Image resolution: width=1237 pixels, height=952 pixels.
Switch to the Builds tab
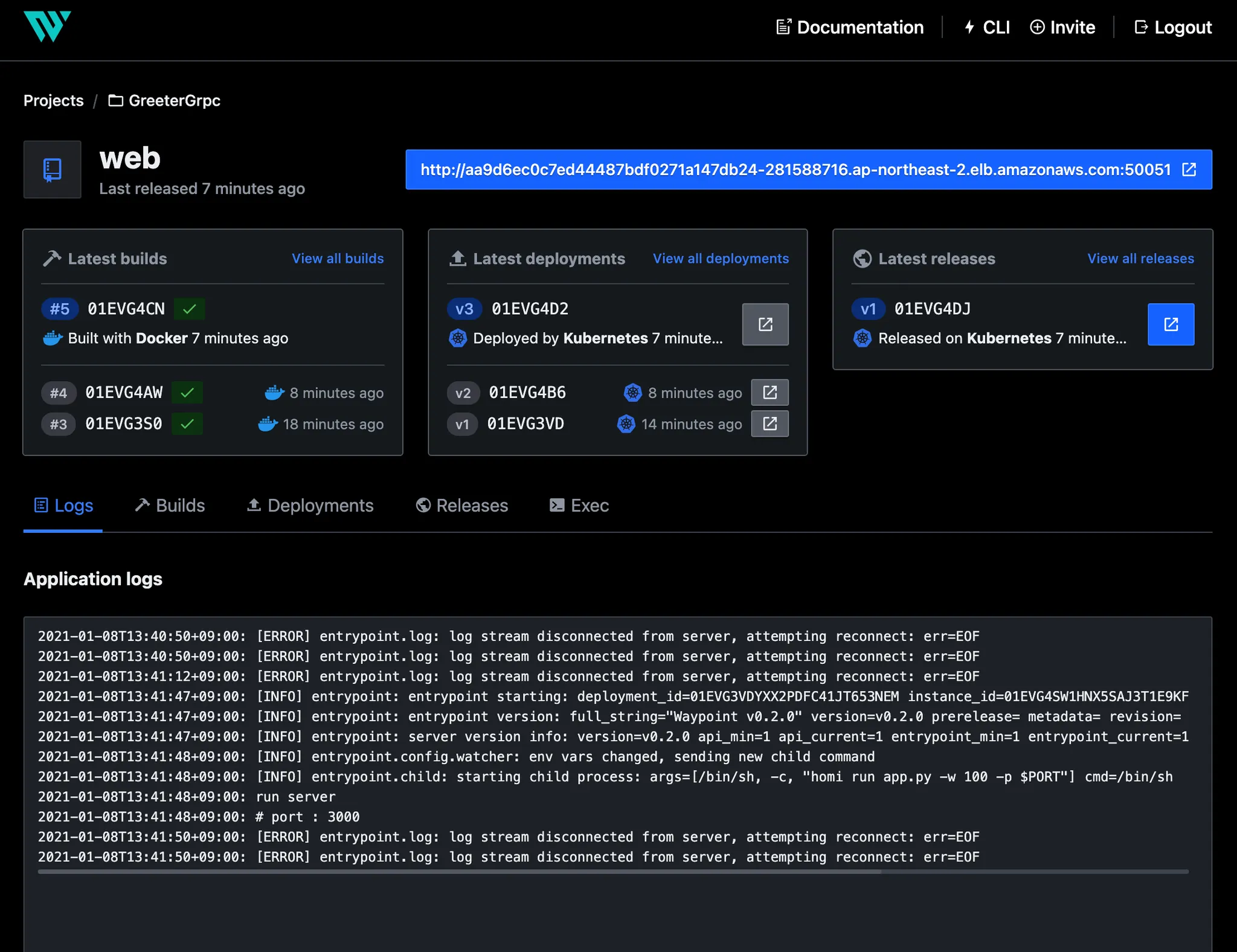coord(170,506)
